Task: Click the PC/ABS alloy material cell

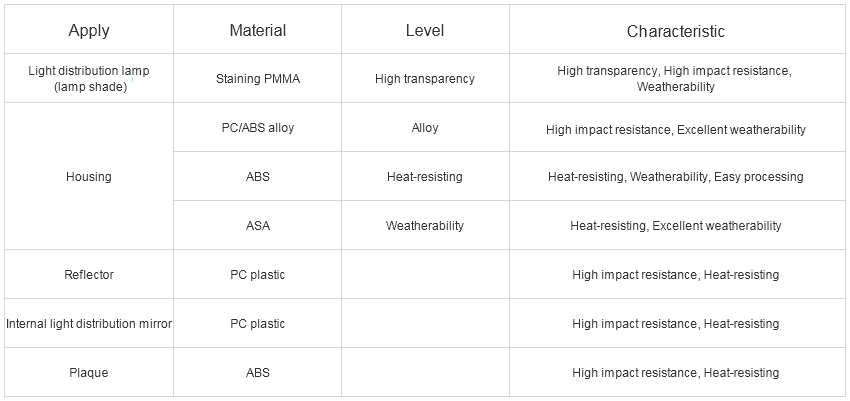Action: pyautogui.click(x=257, y=128)
